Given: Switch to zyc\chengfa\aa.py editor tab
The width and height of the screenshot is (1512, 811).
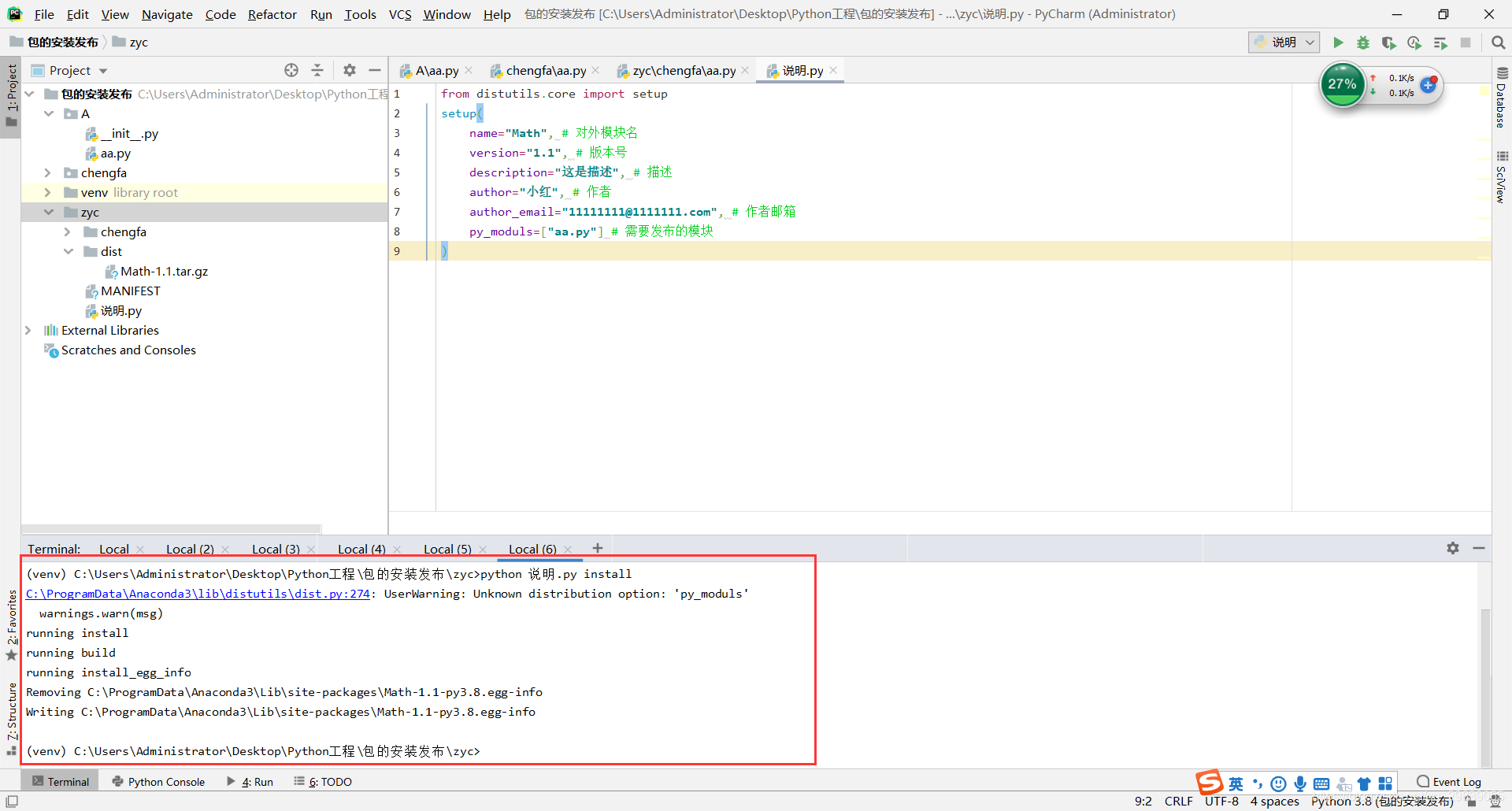Looking at the screenshot, I should [684, 70].
